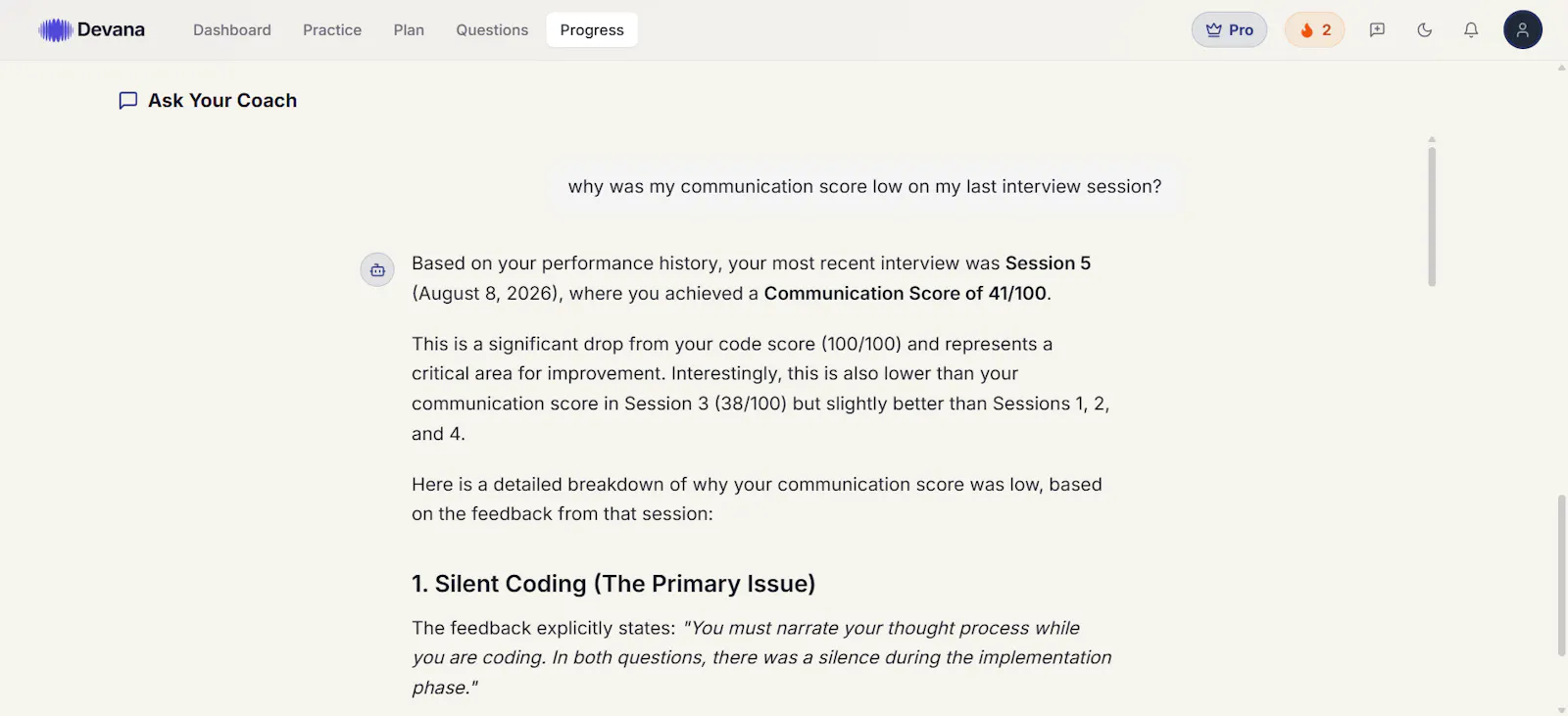Click the Devana waveform logo
Viewport: 1568px width, 716px height.
(56, 30)
